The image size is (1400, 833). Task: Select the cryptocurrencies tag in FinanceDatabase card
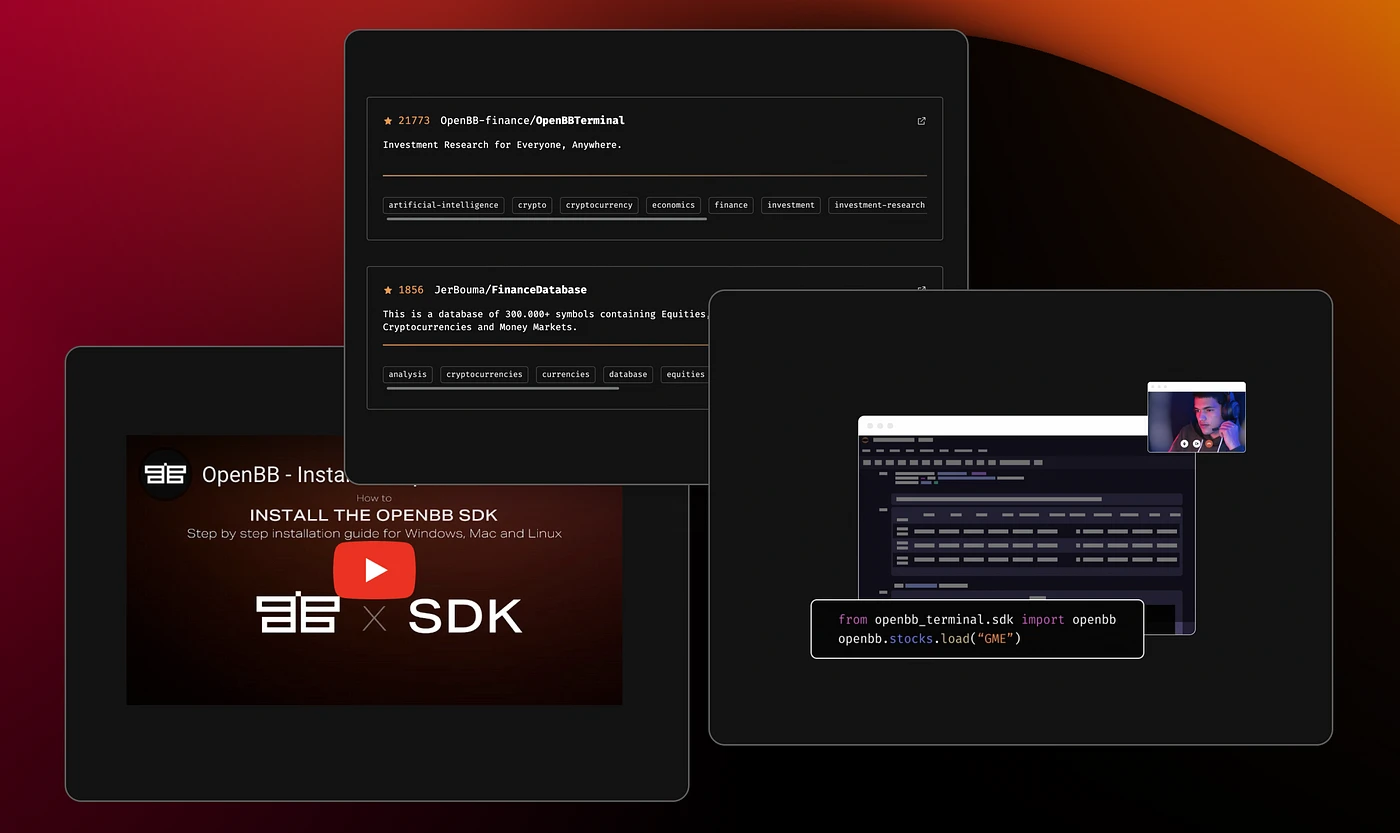(484, 374)
